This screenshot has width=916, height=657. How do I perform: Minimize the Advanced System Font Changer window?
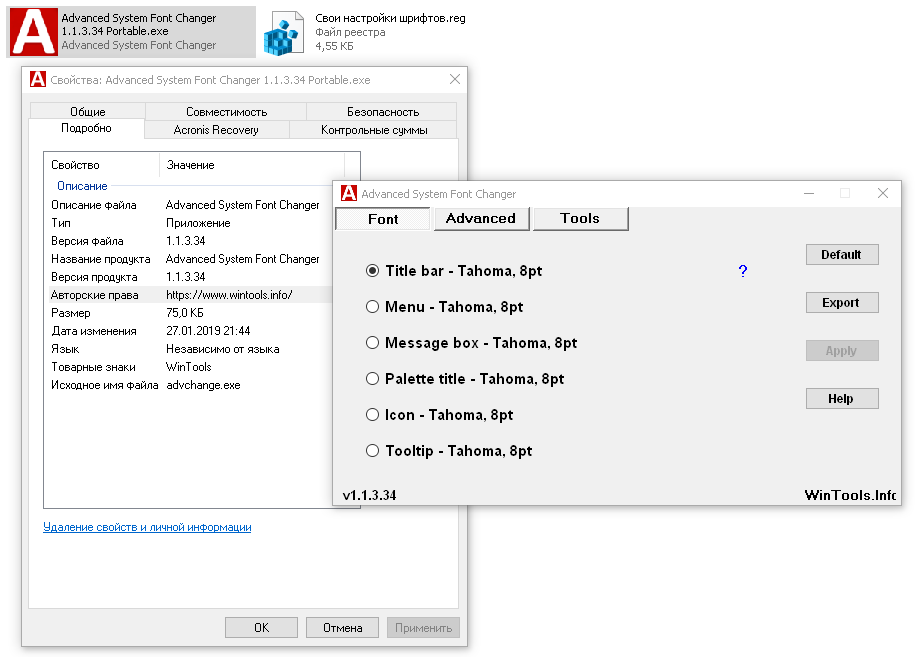pos(809,193)
